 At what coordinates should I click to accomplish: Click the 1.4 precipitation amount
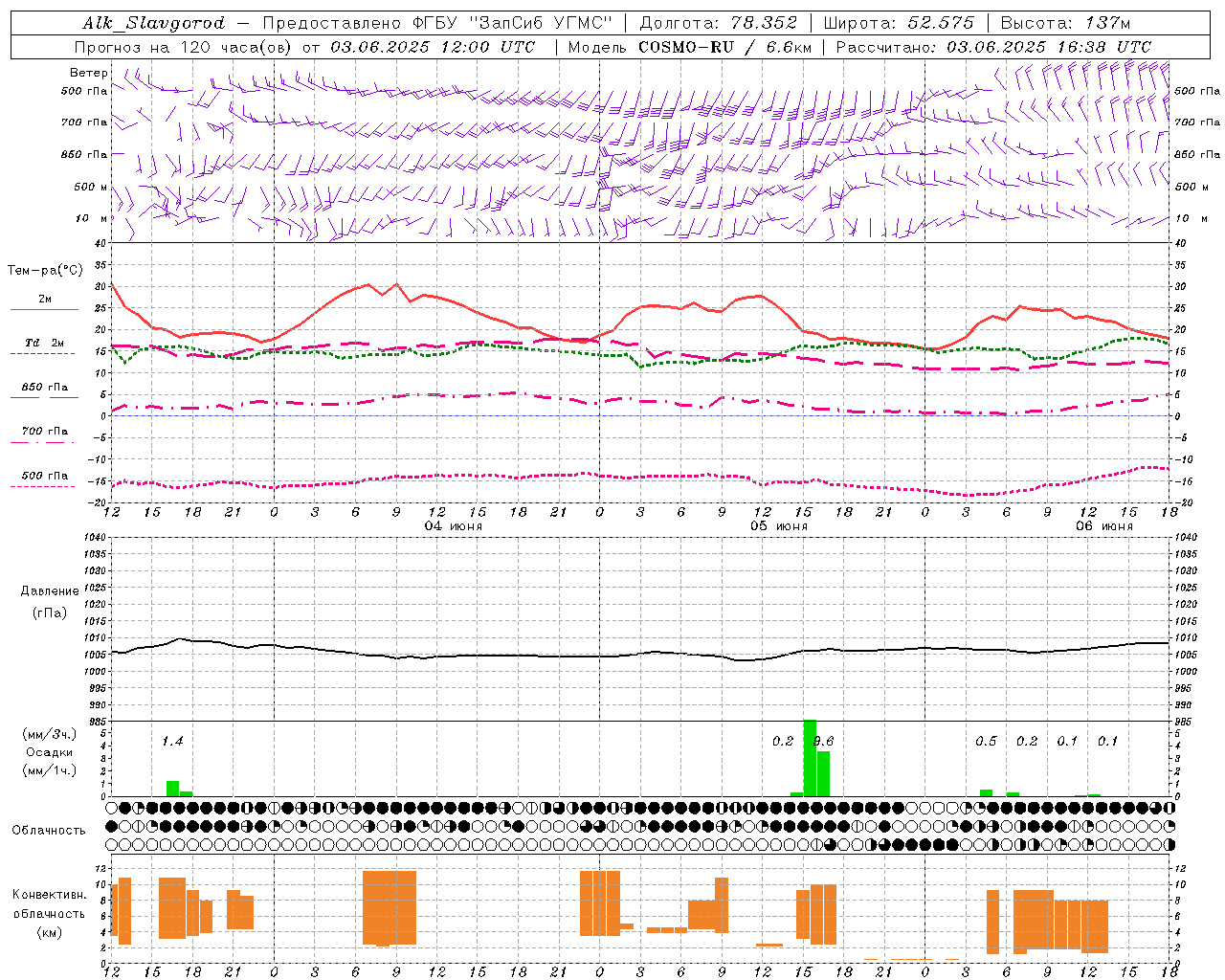pyautogui.click(x=172, y=741)
